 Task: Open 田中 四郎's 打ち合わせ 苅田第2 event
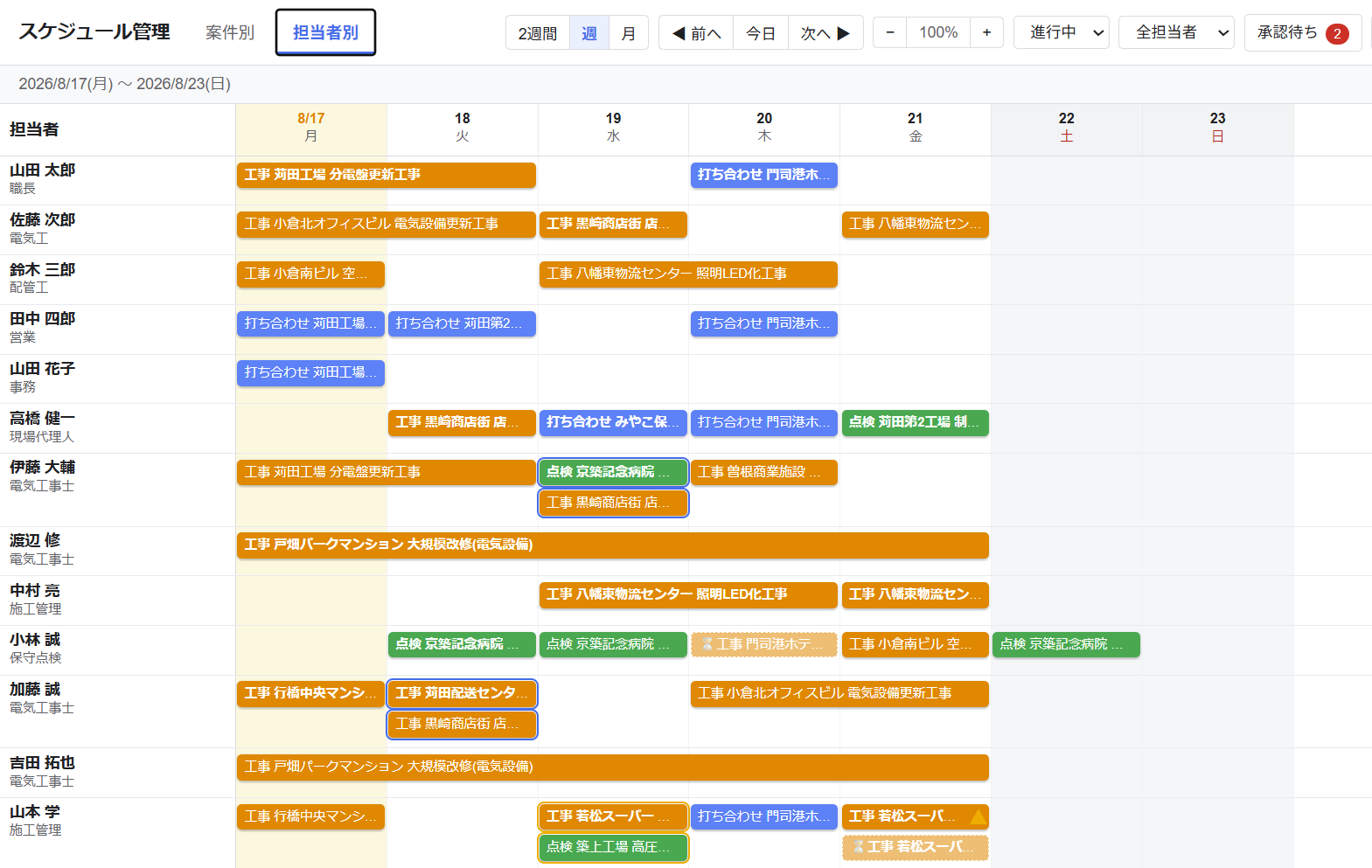click(462, 323)
